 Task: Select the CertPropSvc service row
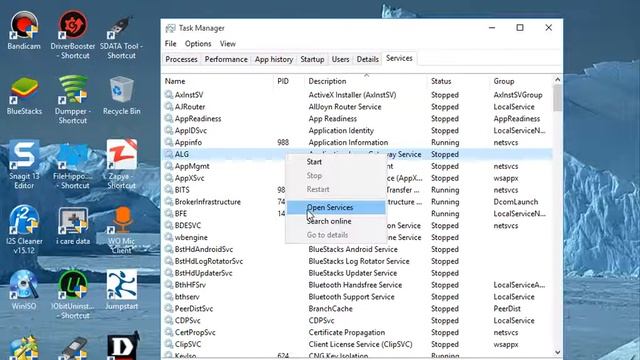point(358,332)
